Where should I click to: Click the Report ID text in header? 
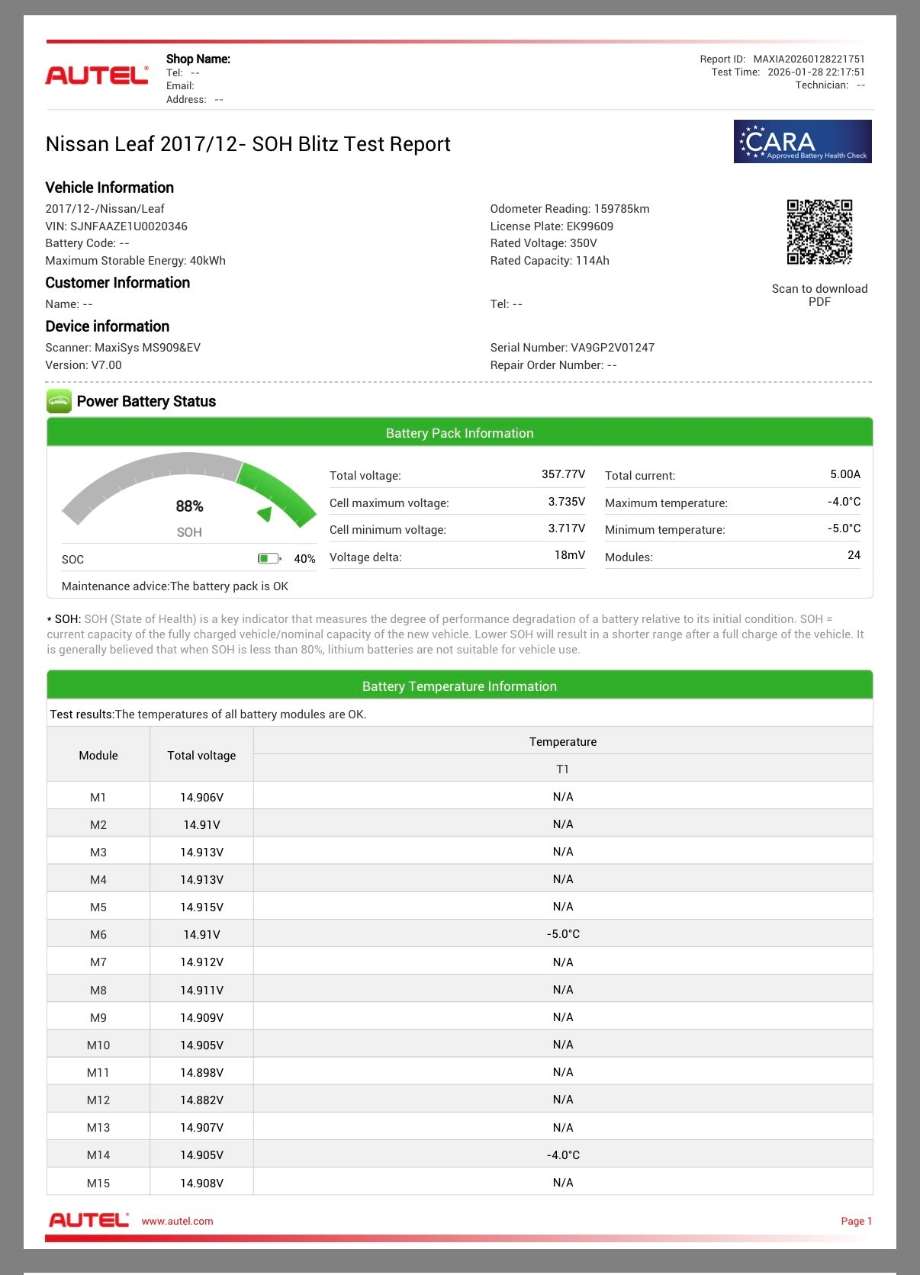point(782,59)
